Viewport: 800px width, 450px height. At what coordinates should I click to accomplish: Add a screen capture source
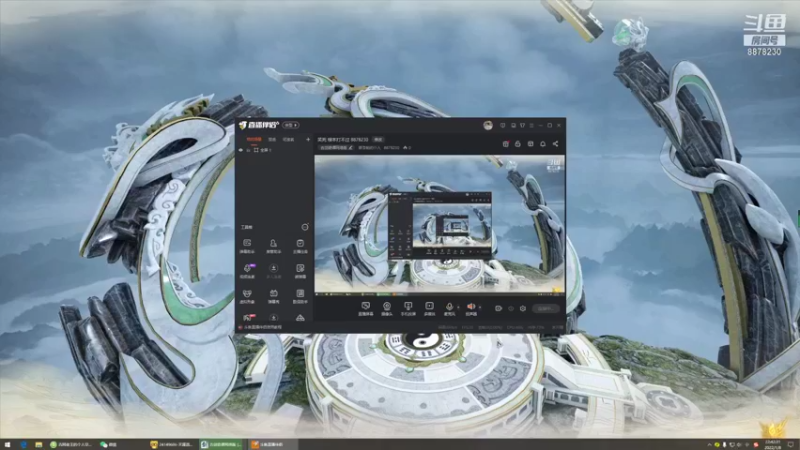click(365, 309)
